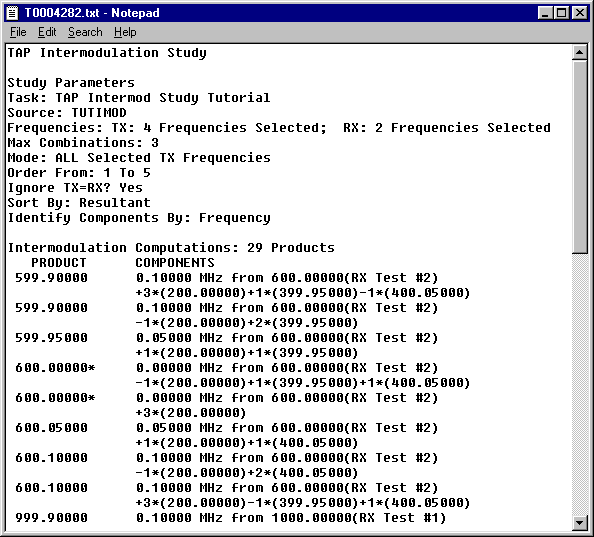Click the first 599.90000 product value
The image size is (594, 537).
click(52, 278)
